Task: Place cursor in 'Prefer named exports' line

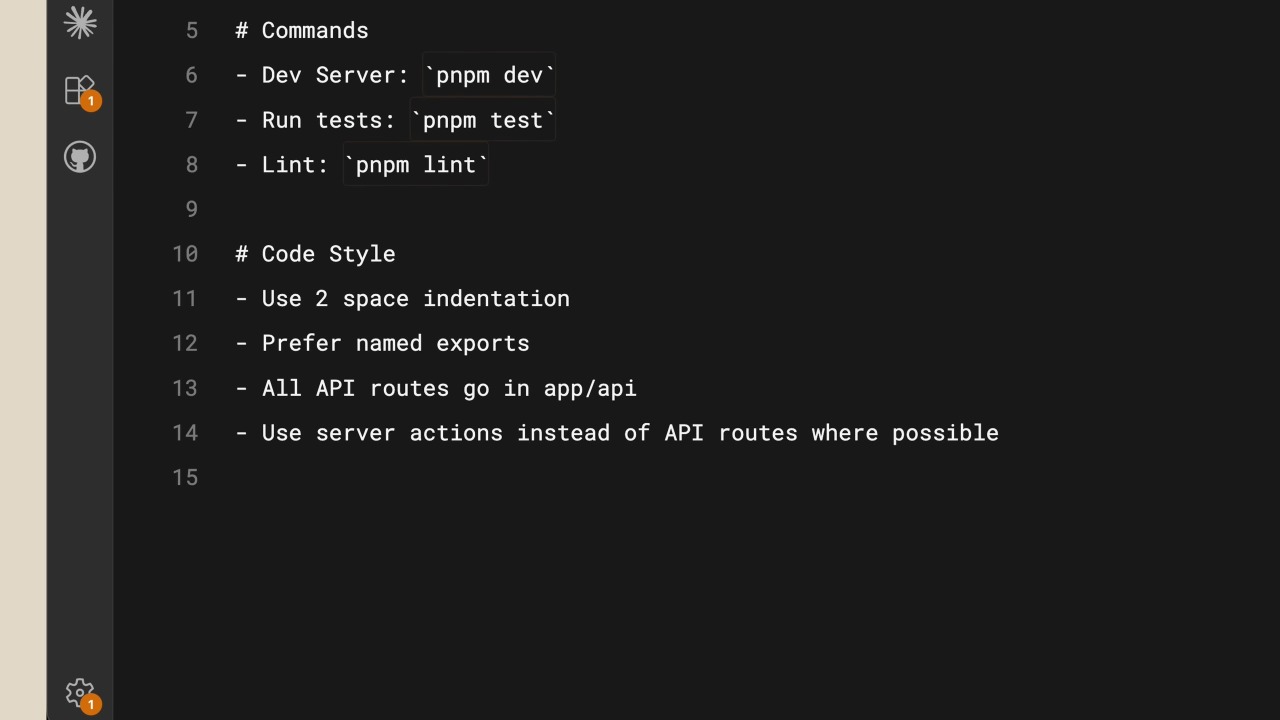Action: click(x=396, y=344)
